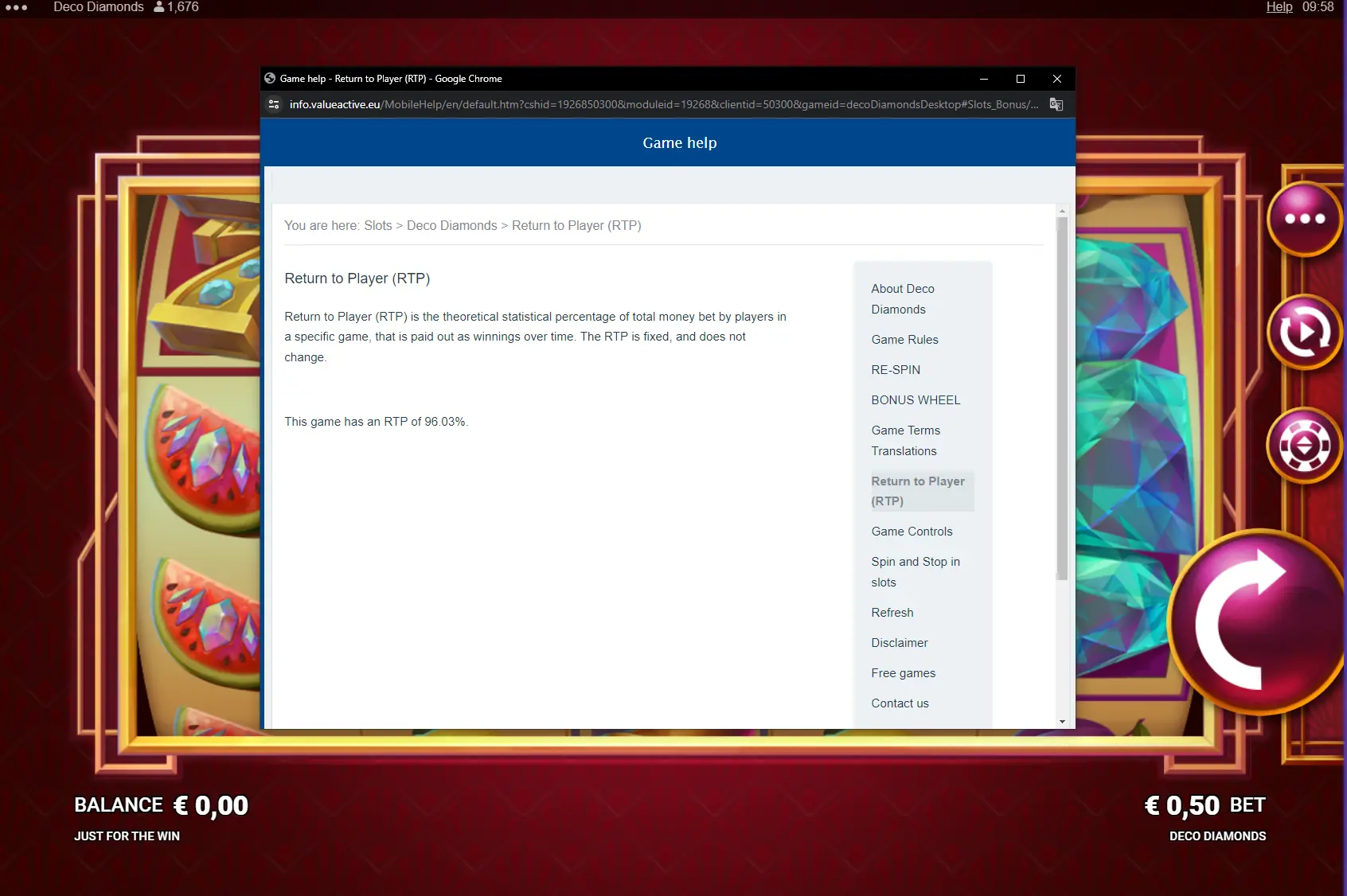Close the Game help Chrome window

(x=1057, y=79)
